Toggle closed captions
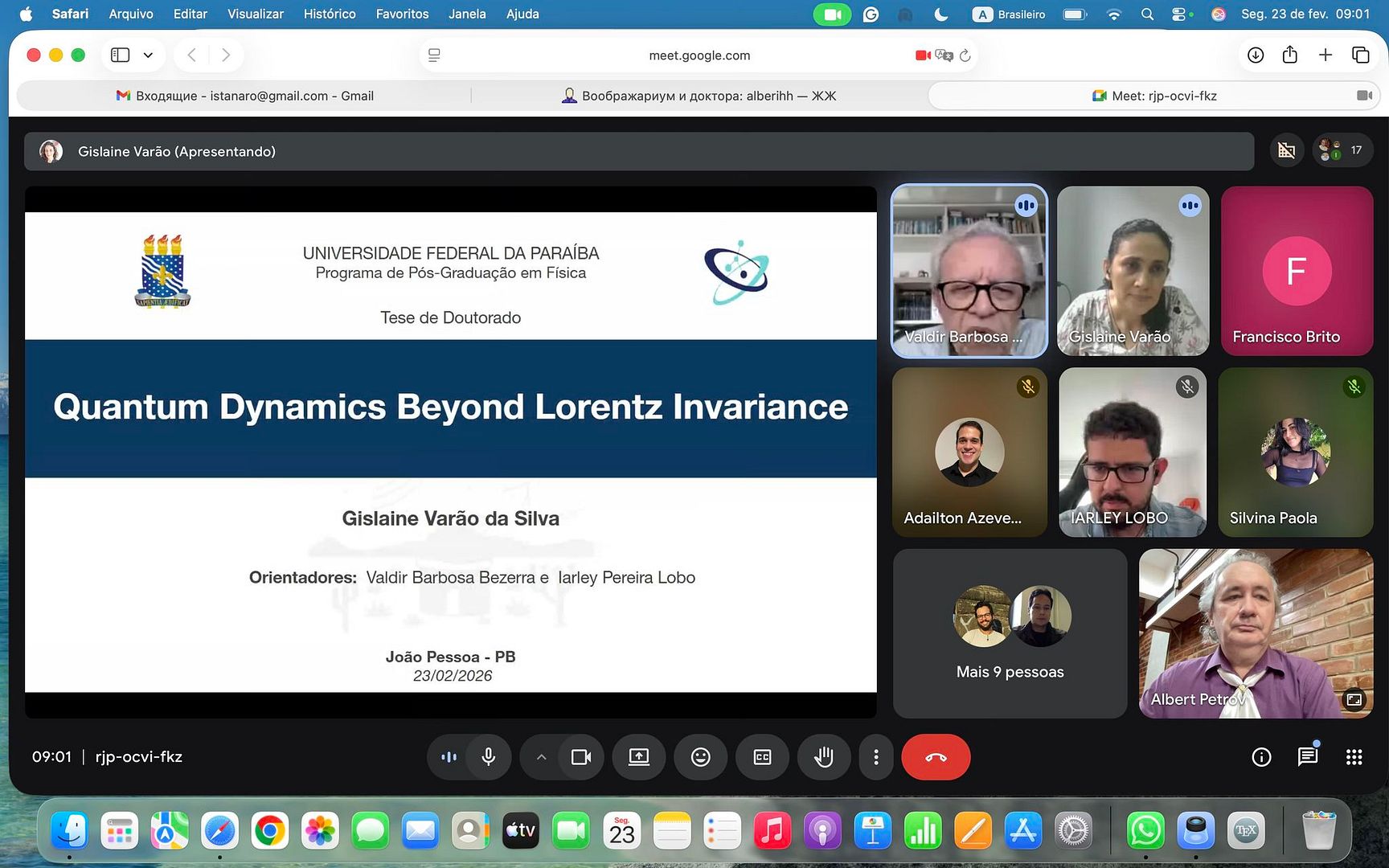The width and height of the screenshot is (1389, 868). [762, 757]
